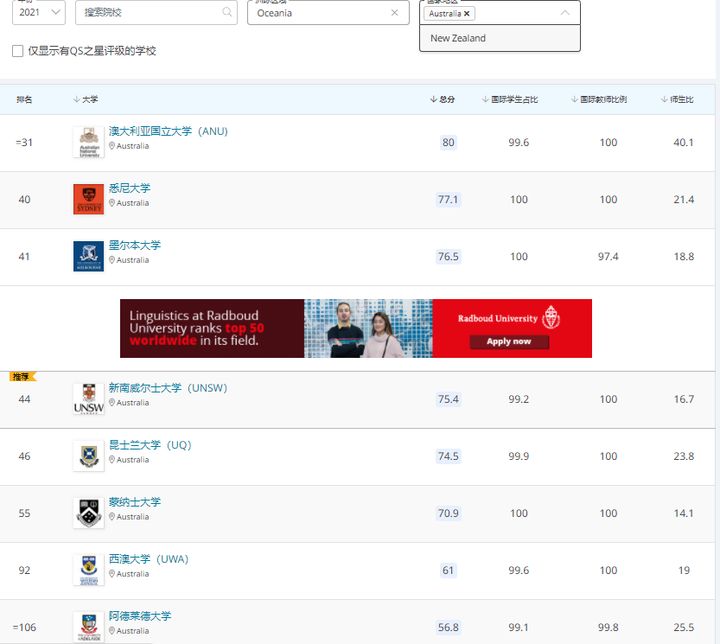Click ANU faculty student ratio 40.1
The image size is (720, 644).
click(683, 142)
